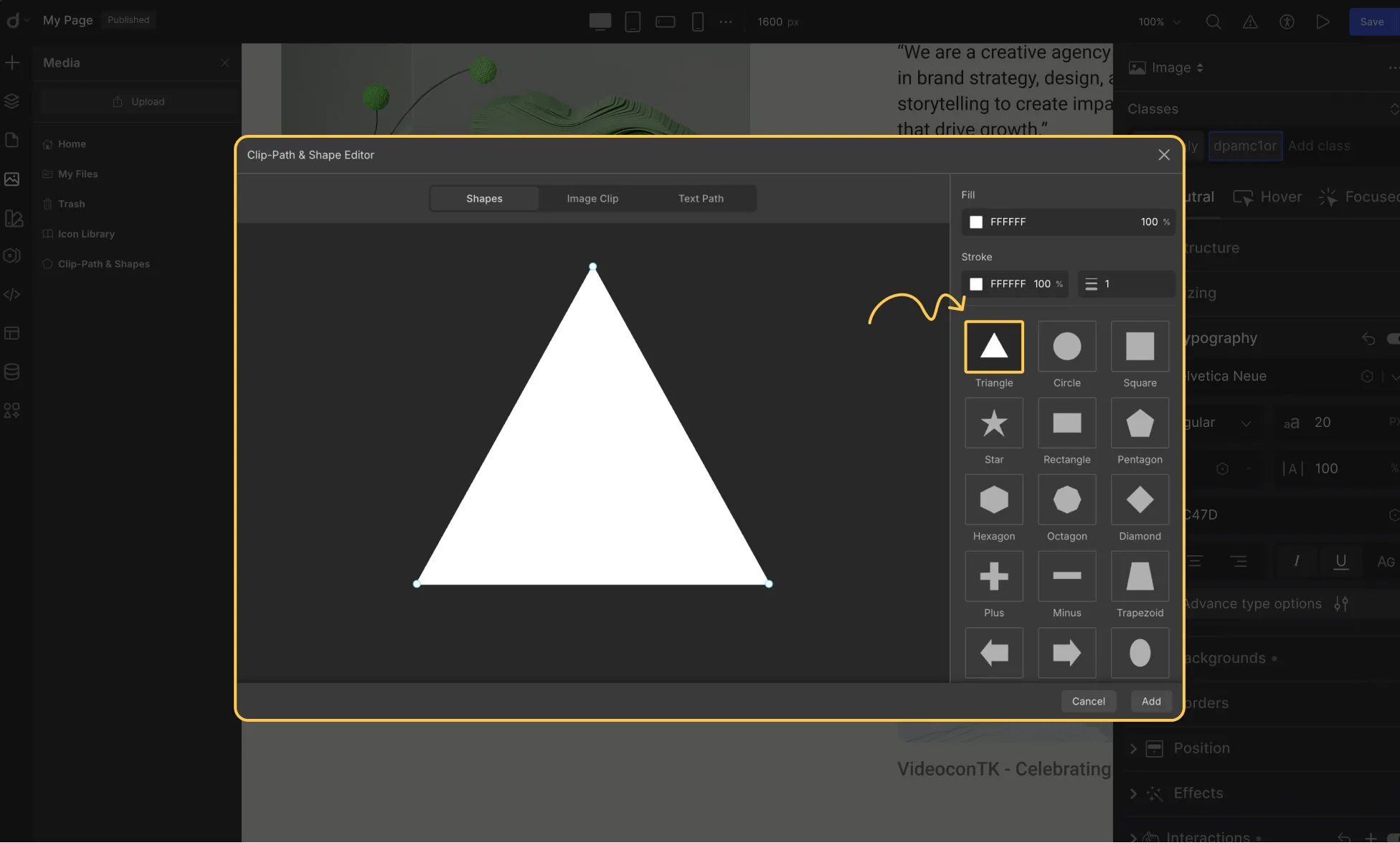Select the Trapezoid shape
Image resolution: width=1400 pixels, height=843 pixels.
(x=1140, y=576)
